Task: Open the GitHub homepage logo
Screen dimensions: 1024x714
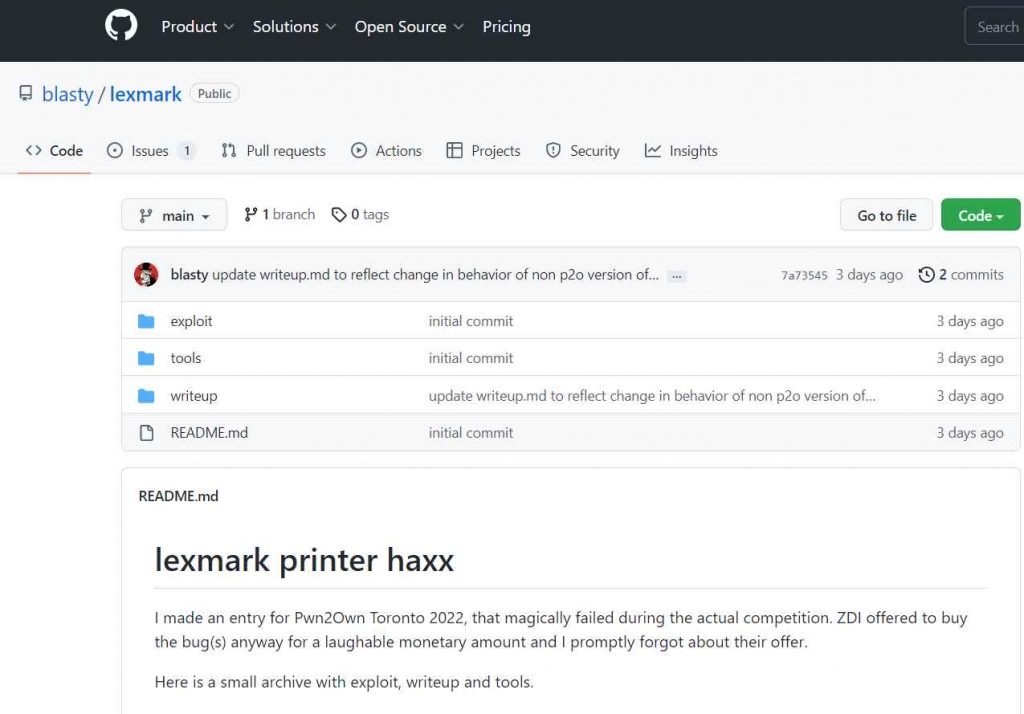Action: point(121,25)
